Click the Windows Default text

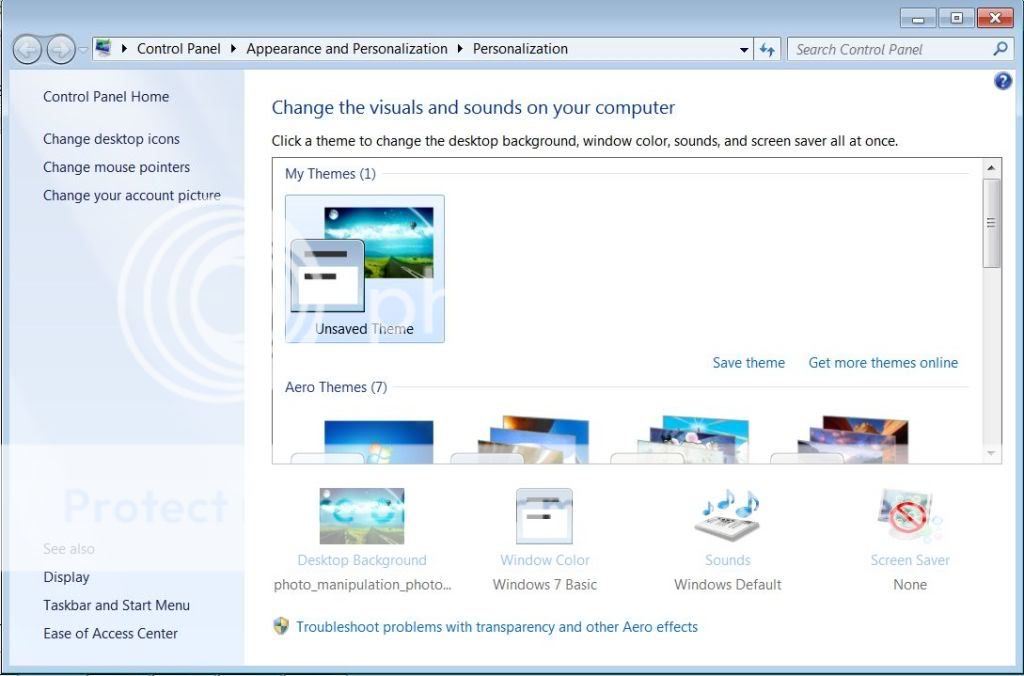[x=728, y=585]
